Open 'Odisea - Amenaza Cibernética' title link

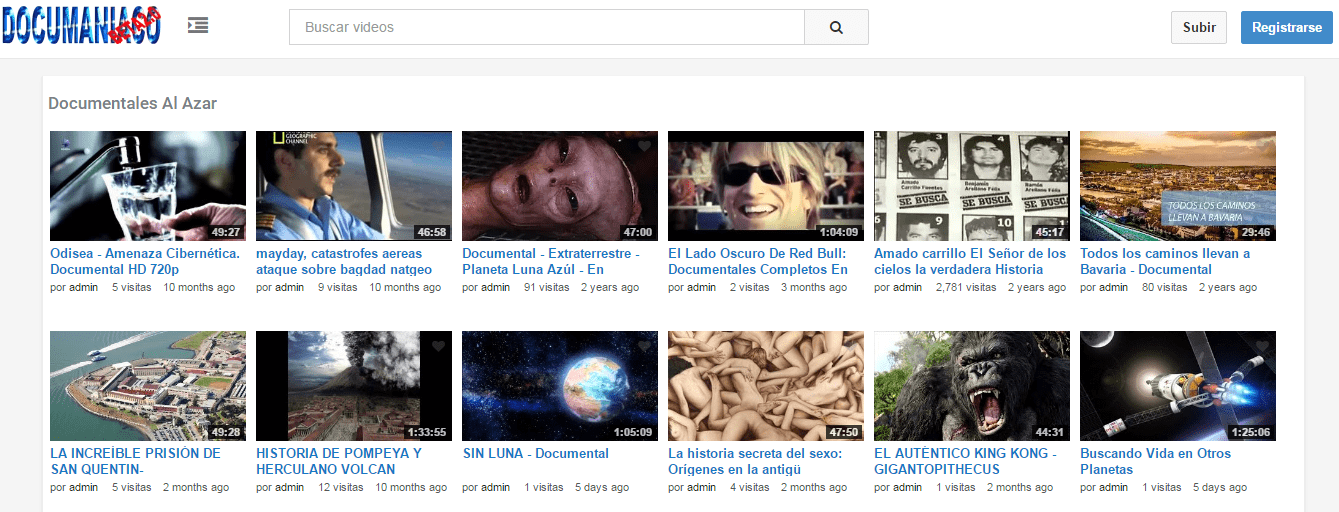[146, 261]
